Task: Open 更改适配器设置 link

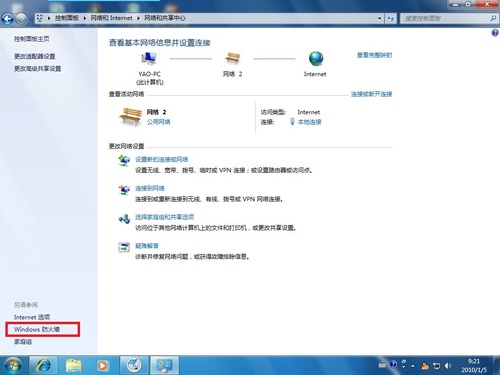Action: click(35, 56)
